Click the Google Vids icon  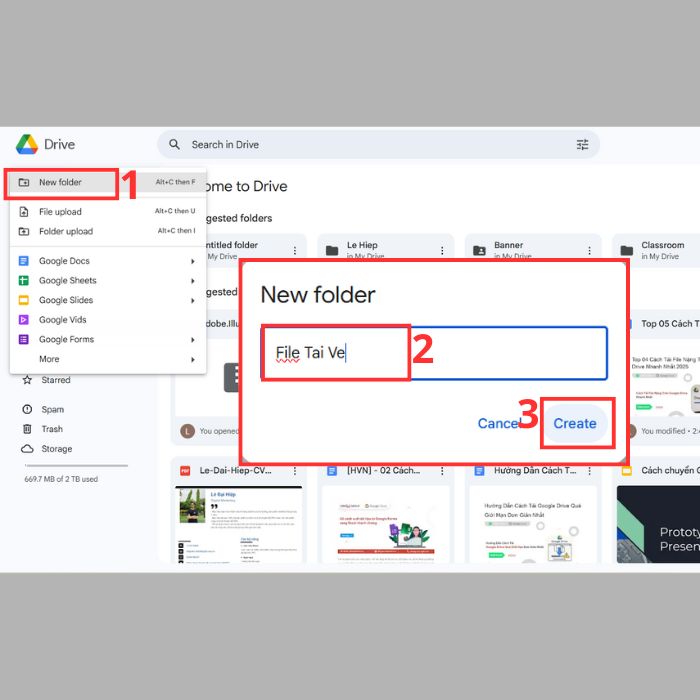pyautogui.click(x=24, y=320)
